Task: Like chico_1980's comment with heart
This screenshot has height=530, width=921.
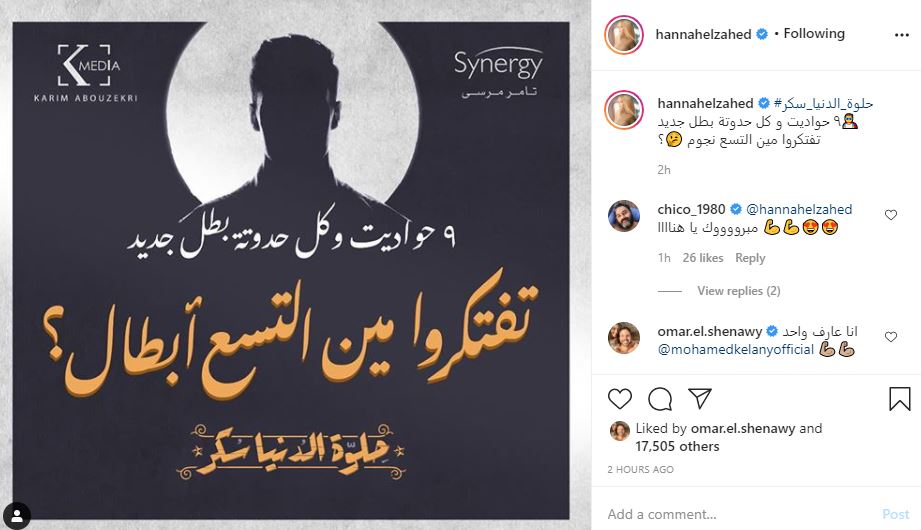Action: coord(891,215)
